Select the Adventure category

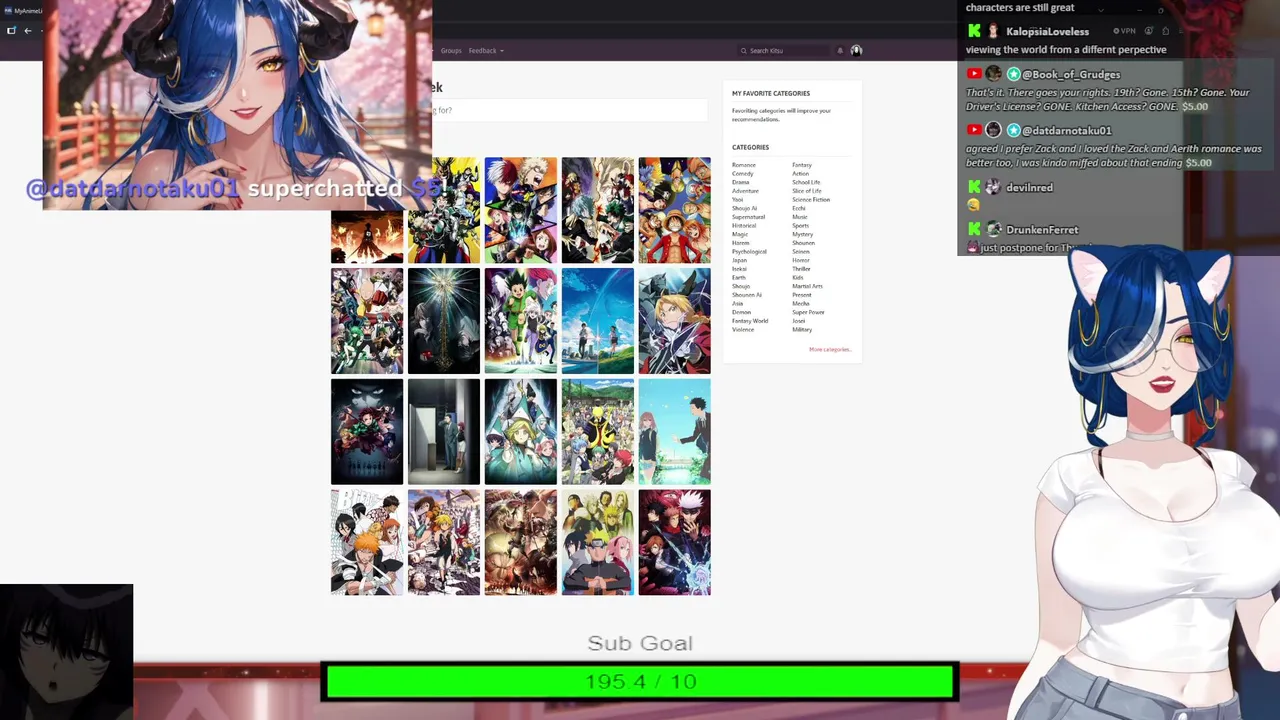[746, 191]
